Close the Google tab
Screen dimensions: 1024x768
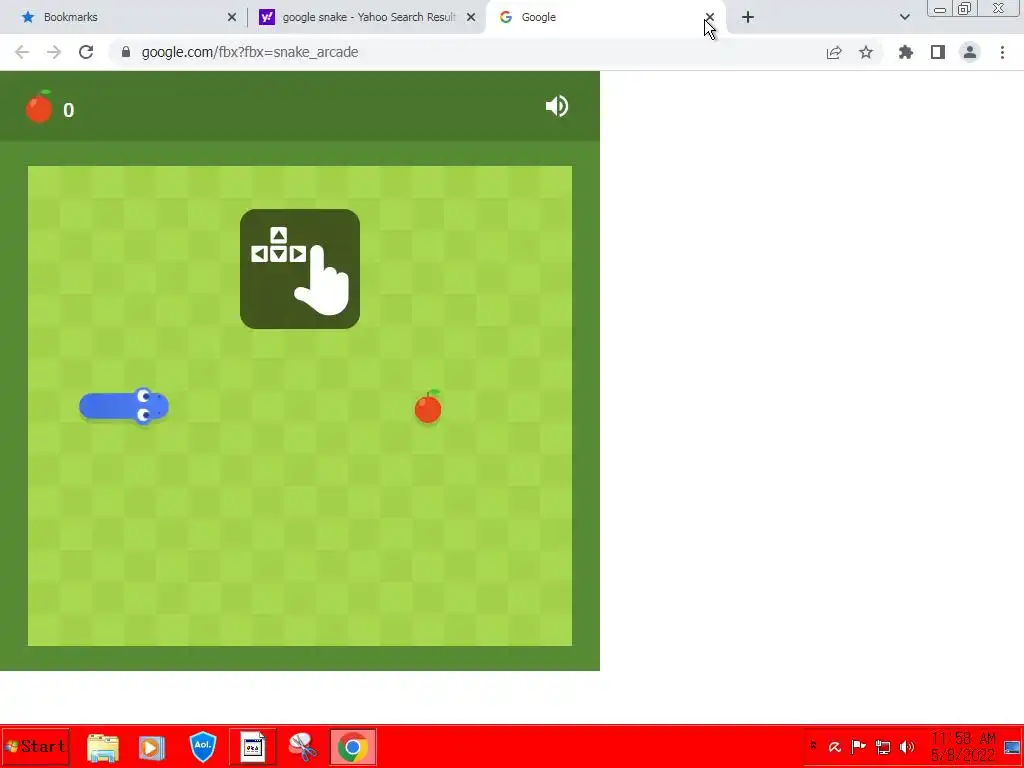click(x=710, y=17)
